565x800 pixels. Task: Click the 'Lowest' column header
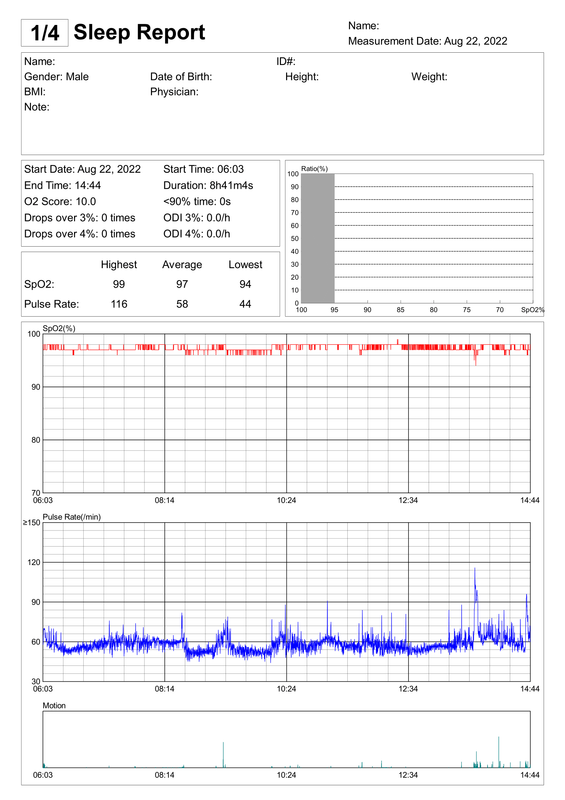pyautogui.click(x=245, y=265)
